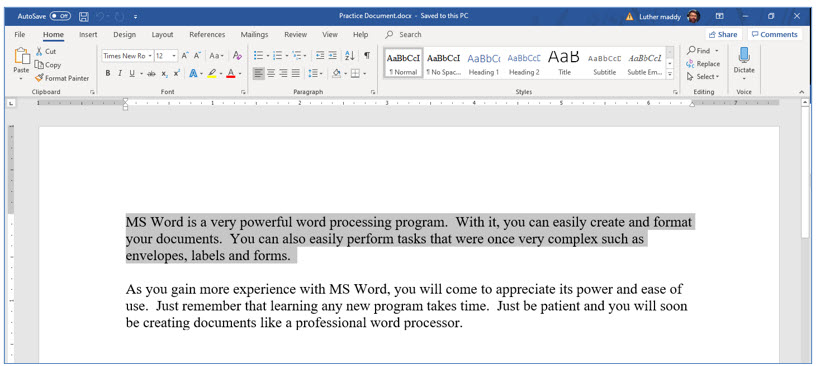Open Replace dialog
Viewport: 818px width, 366px height.
pos(703,64)
